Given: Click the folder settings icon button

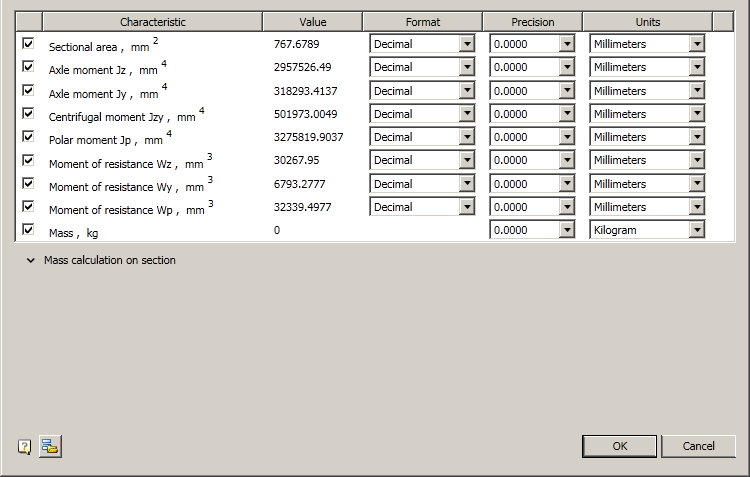Looking at the screenshot, I should tap(50, 447).
